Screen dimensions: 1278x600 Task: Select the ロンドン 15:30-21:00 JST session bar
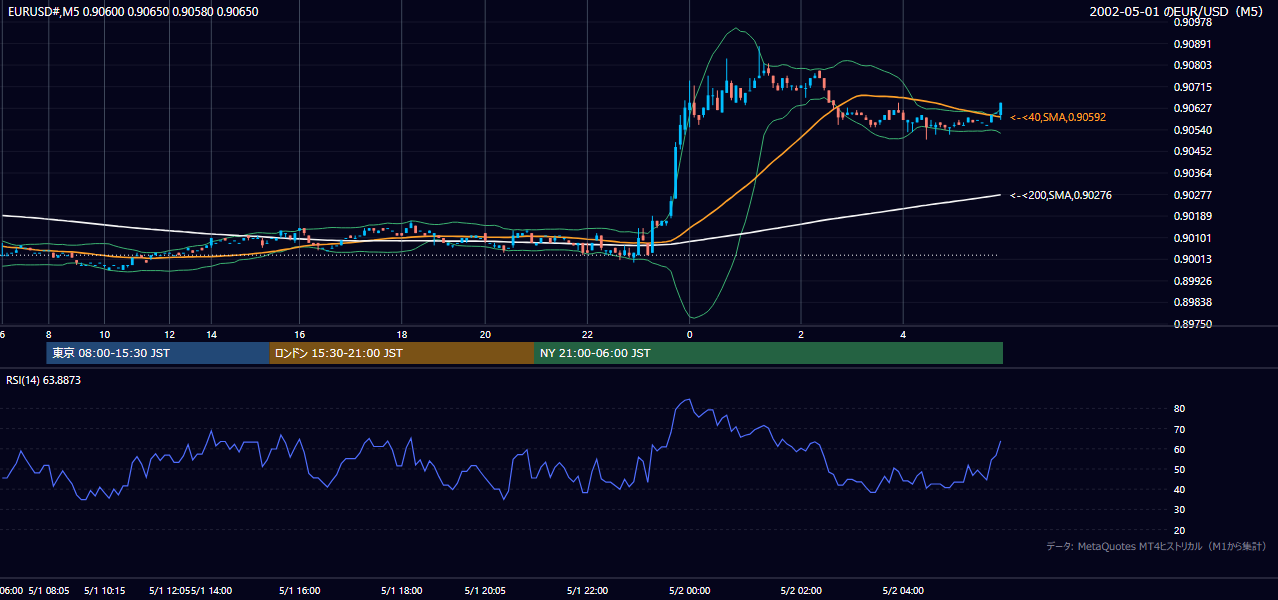coord(402,353)
